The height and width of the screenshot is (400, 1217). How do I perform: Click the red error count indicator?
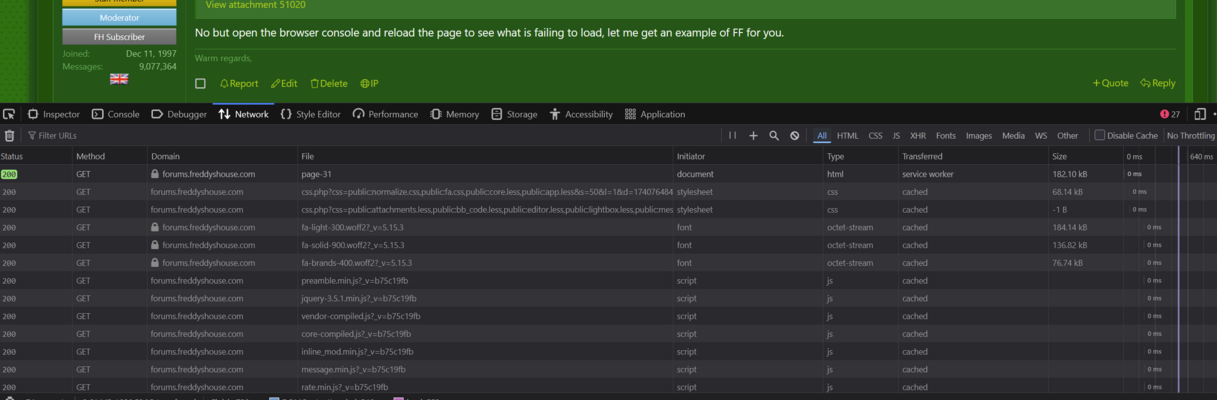pos(1170,114)
